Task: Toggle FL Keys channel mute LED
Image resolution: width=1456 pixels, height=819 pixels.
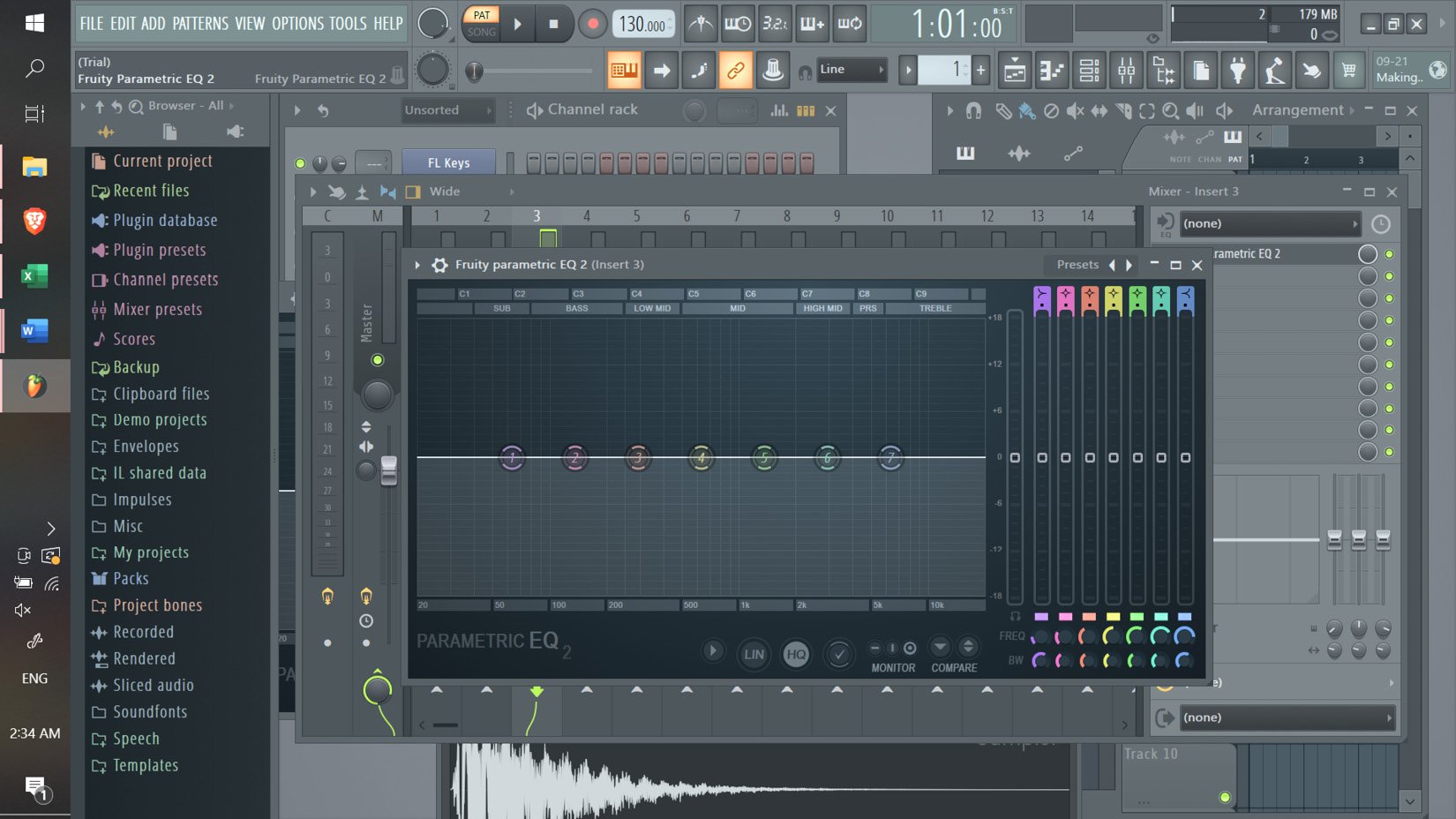Action: (x=300, y=163)
